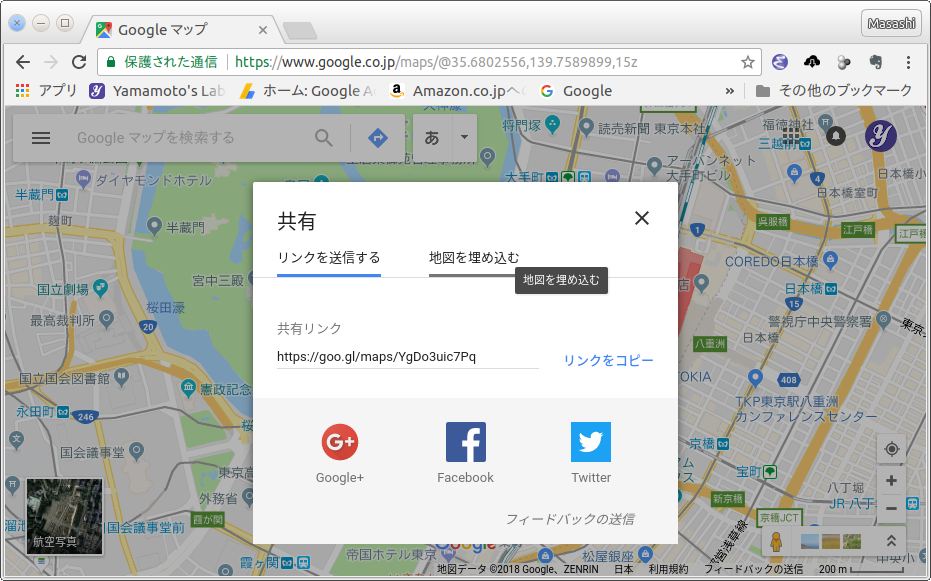
Task: Click the Evernote elephant extension icon
Action: click(x=876, y=62)
